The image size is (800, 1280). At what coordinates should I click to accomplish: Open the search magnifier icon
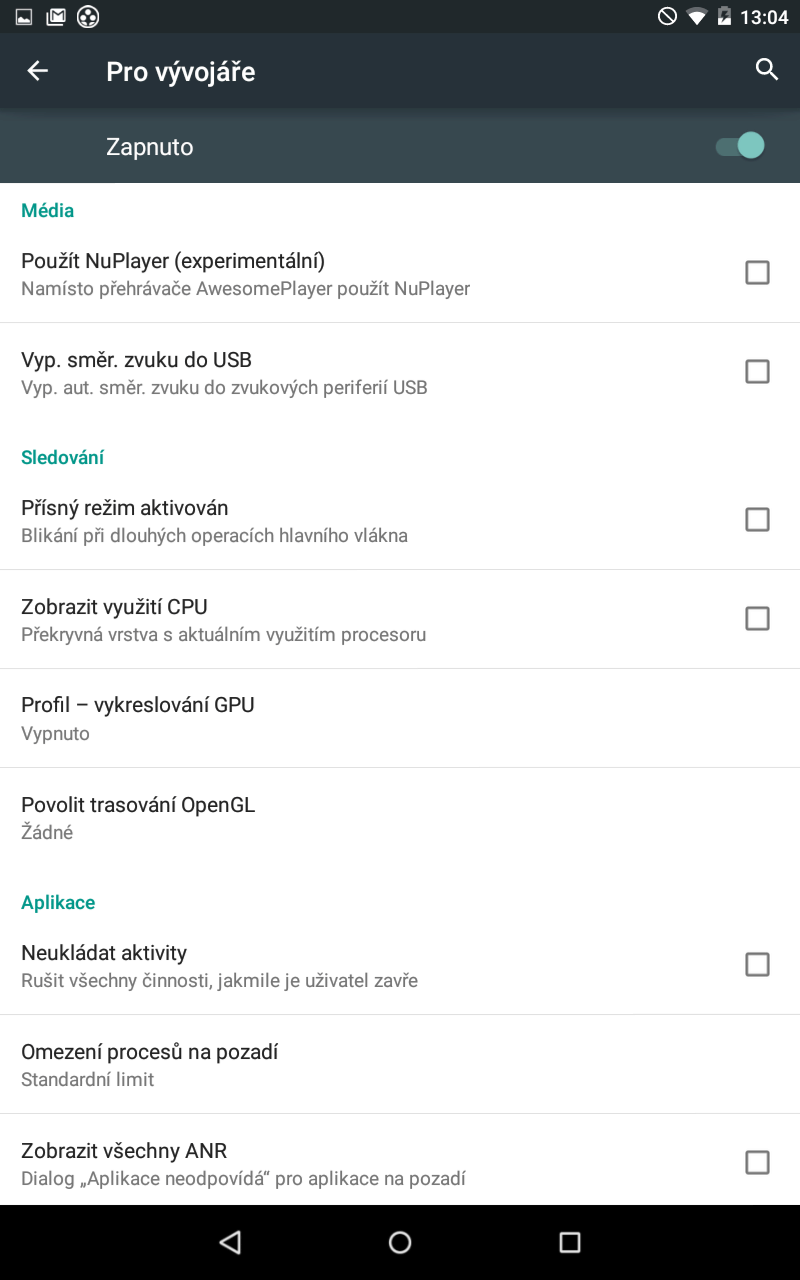tap(767, 70)
